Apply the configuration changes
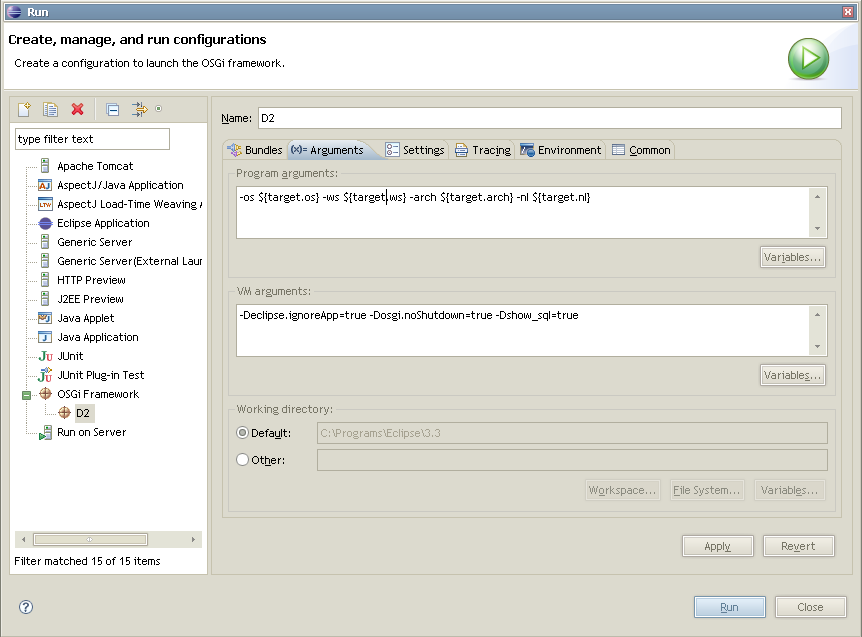862x637 pixels. click(x=717, y=546)
